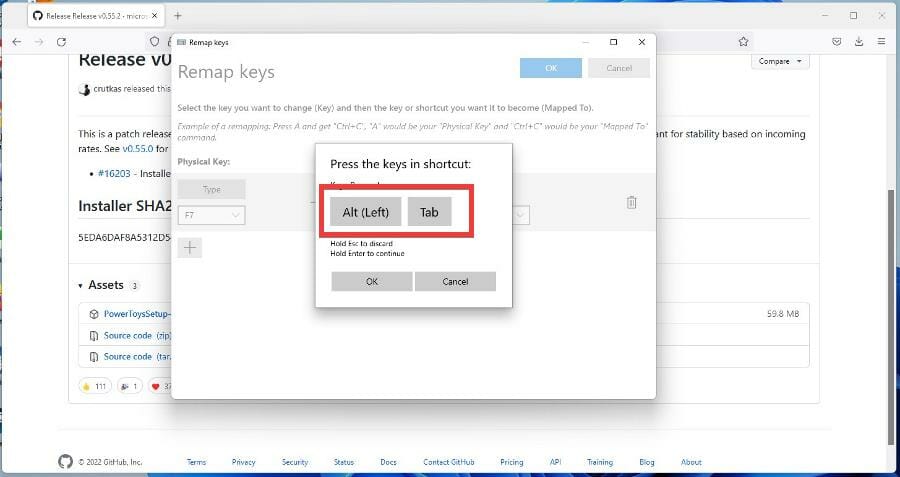Click the heart reaction button
Image resolution: width=900 pixels, height=477 pixels.
tap(160, 386)
